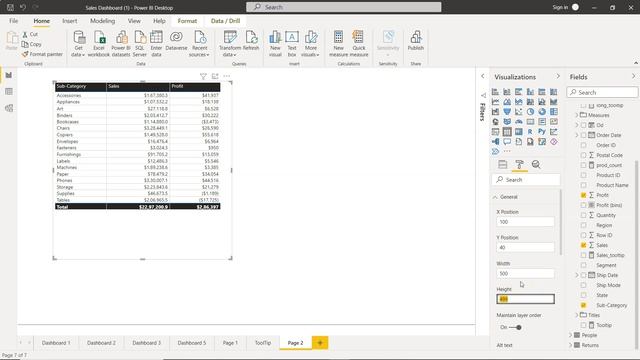Select the Slicer visual
This screenshot has height=360, width=640.
pos(495,132)
